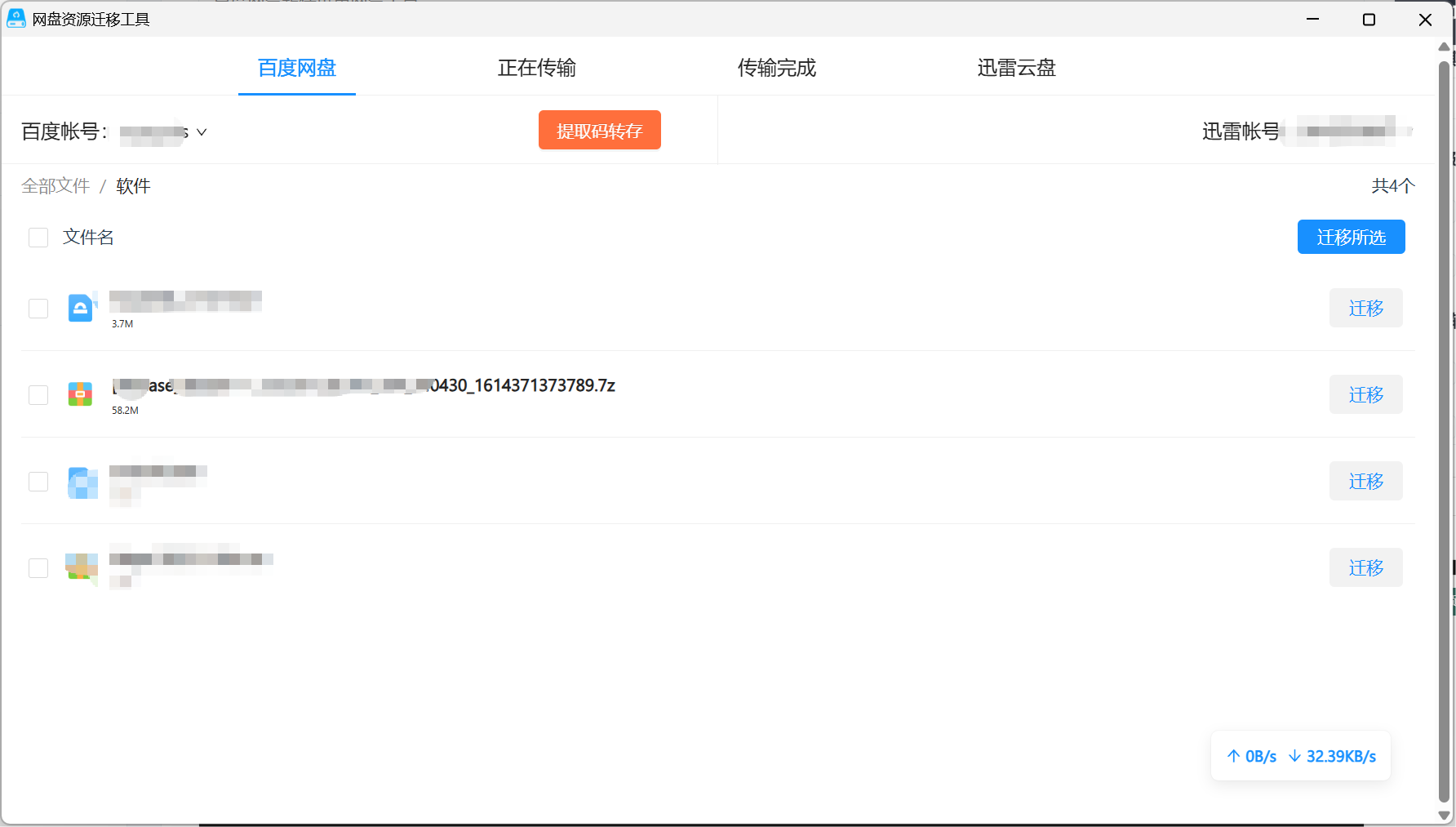Click the 迅雷帐号 label

[1241, 131]
